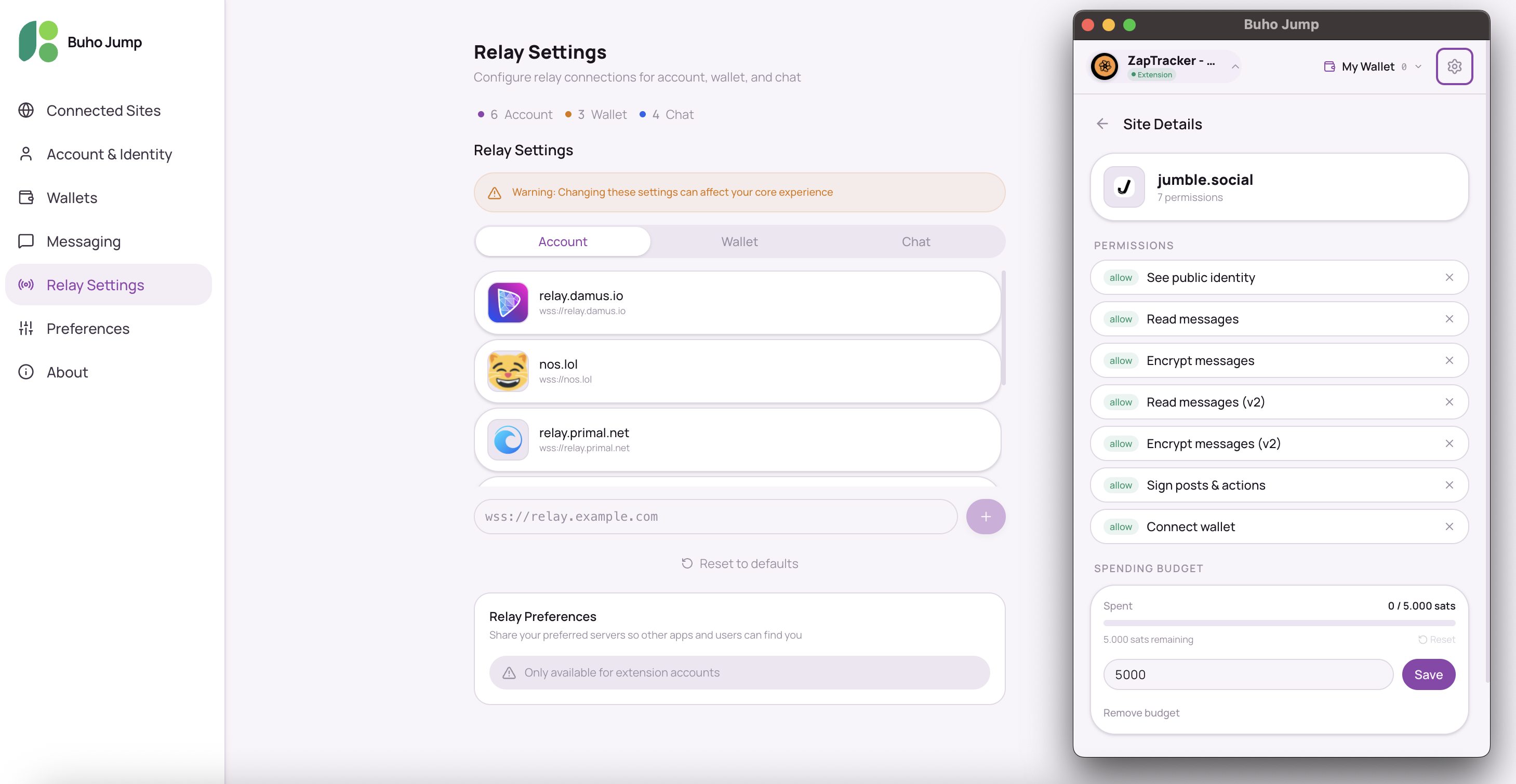Select the relay.damus.io relay icon
The image size is (1516, 784).
[507, 302]
